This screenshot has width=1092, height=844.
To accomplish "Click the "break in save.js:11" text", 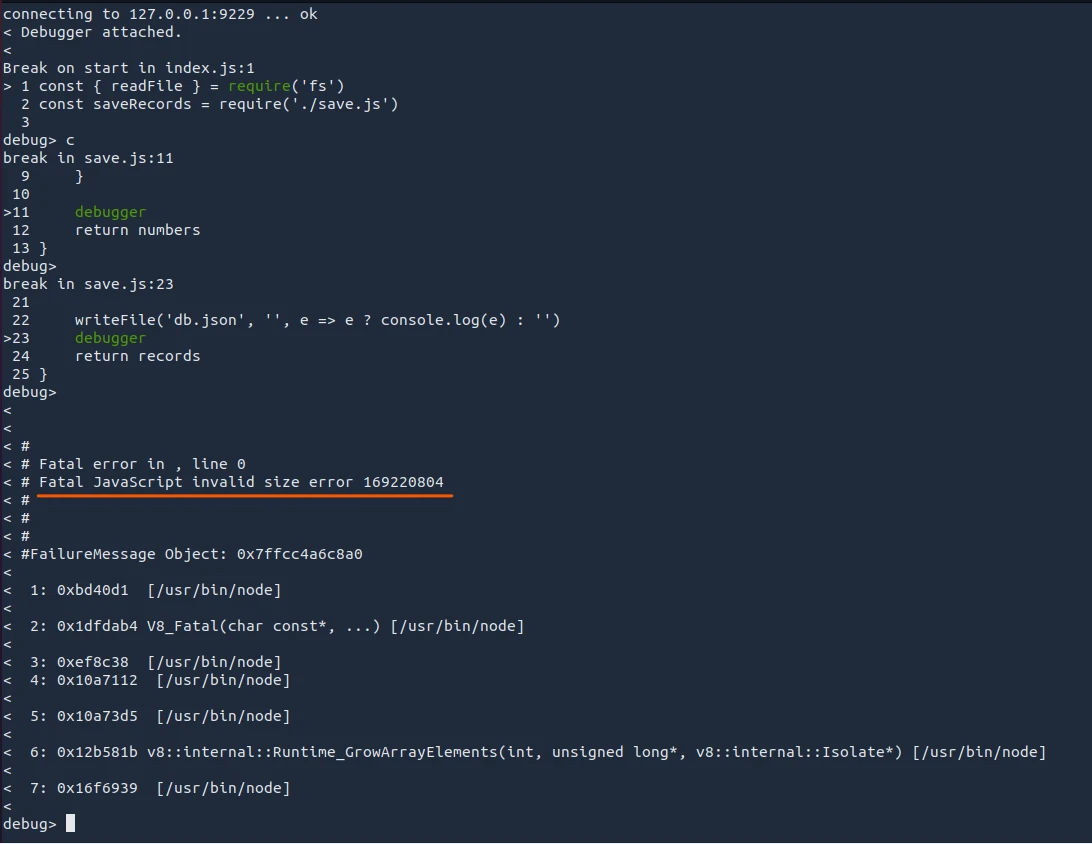I will click(x=88, y=158).
